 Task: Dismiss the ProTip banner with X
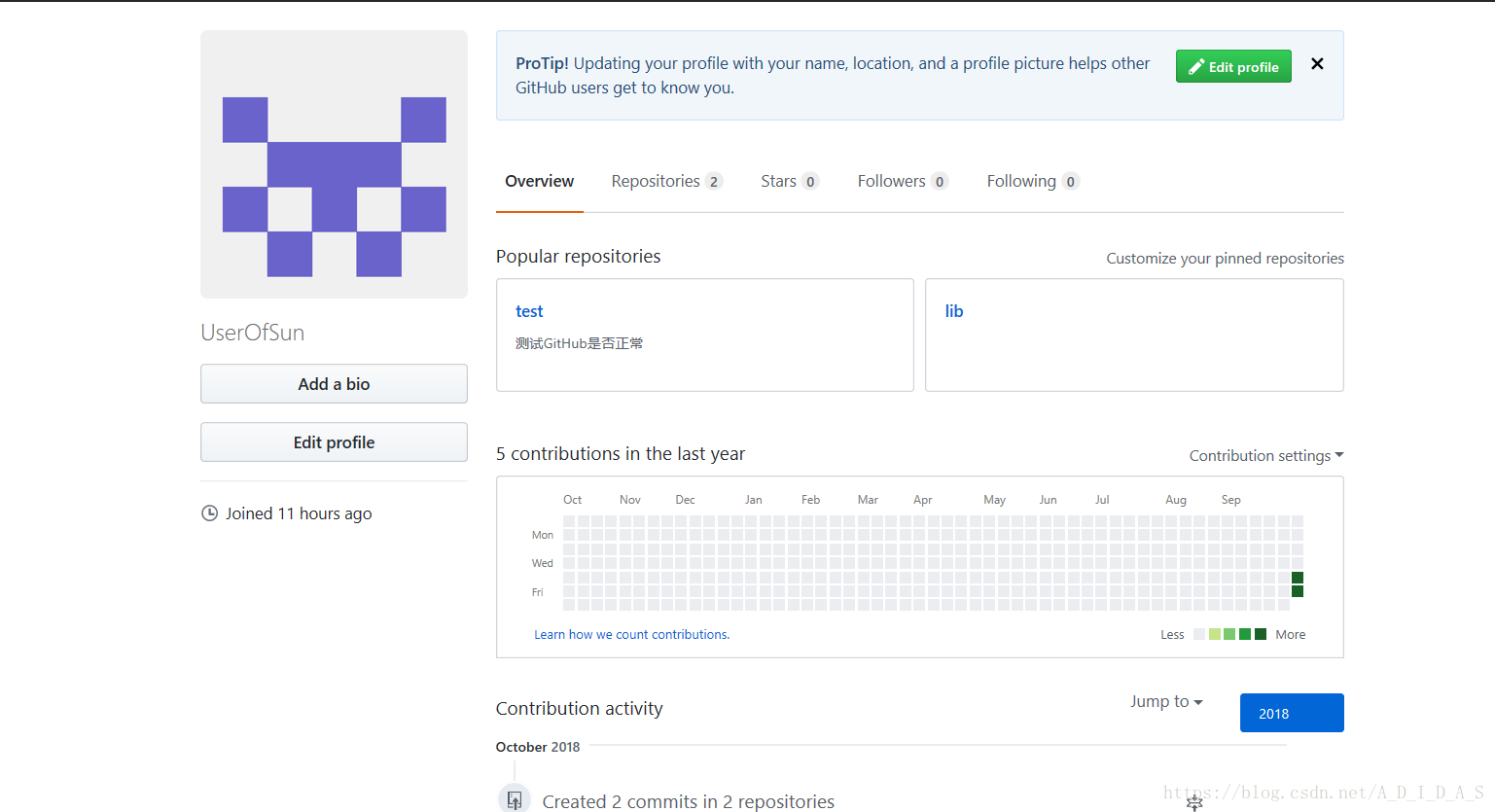coord(1317,64)
